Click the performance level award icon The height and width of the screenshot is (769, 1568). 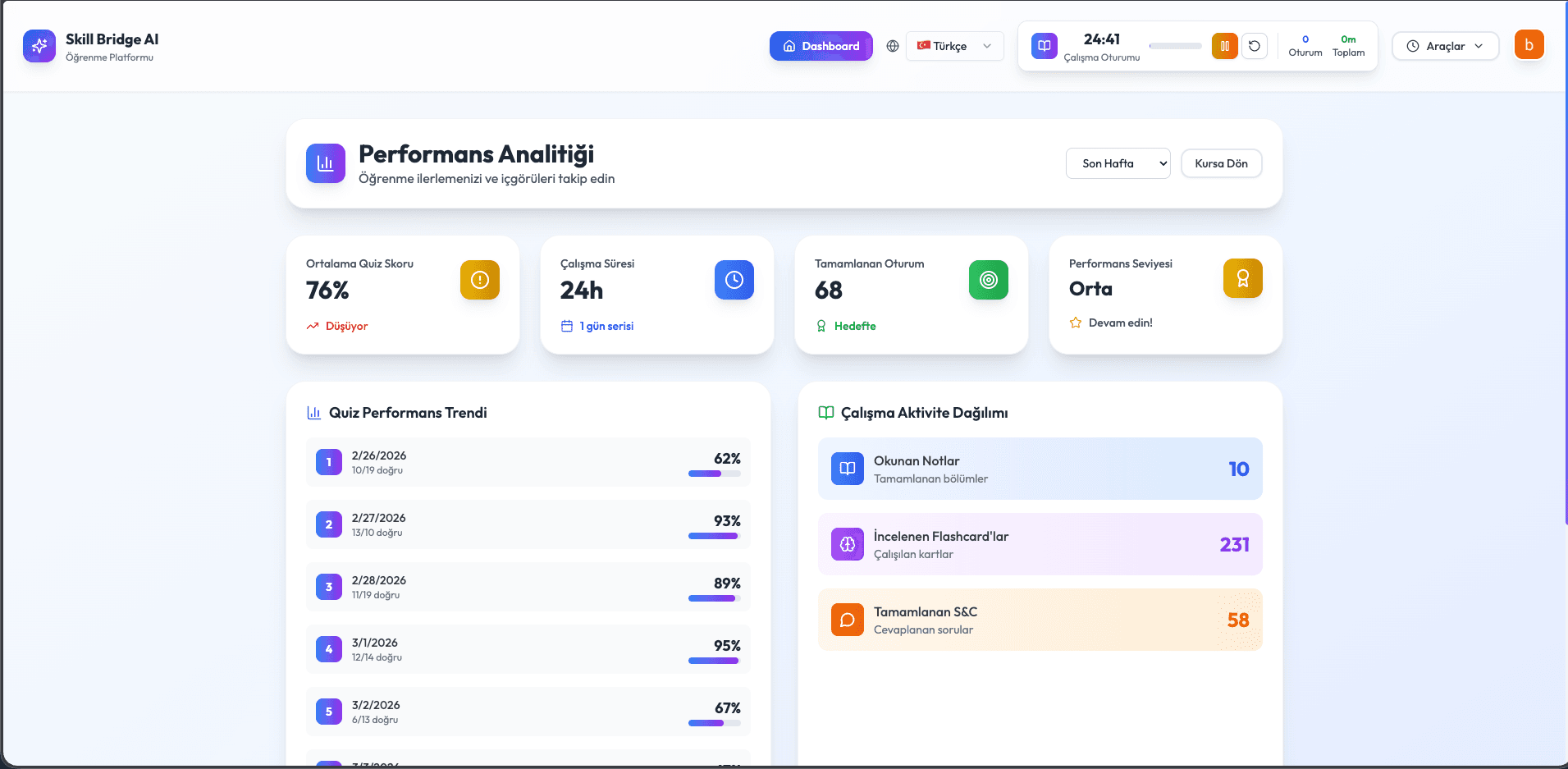[1242, 278]
